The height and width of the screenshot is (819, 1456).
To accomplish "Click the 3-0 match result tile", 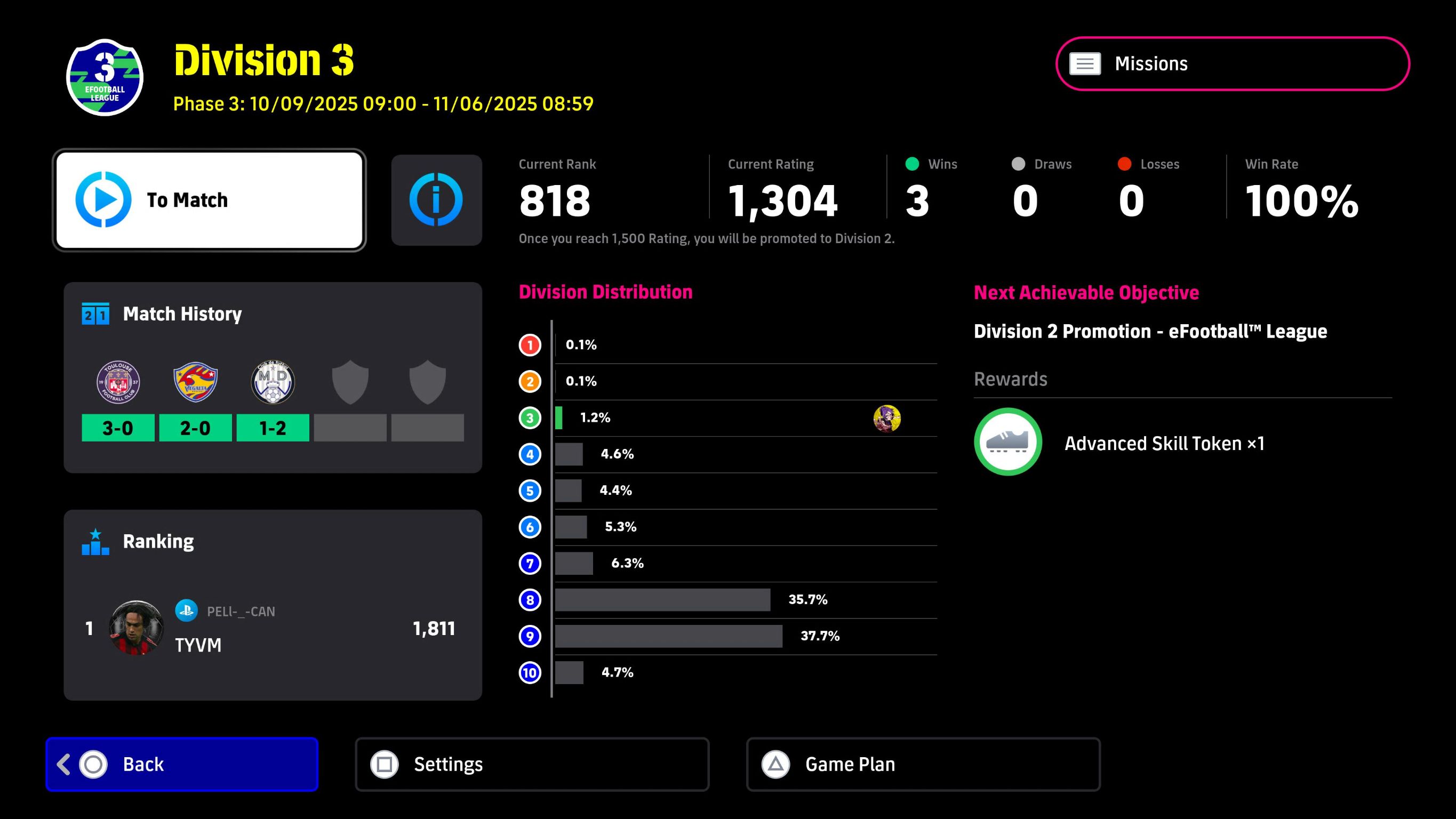I will [117, 428].
